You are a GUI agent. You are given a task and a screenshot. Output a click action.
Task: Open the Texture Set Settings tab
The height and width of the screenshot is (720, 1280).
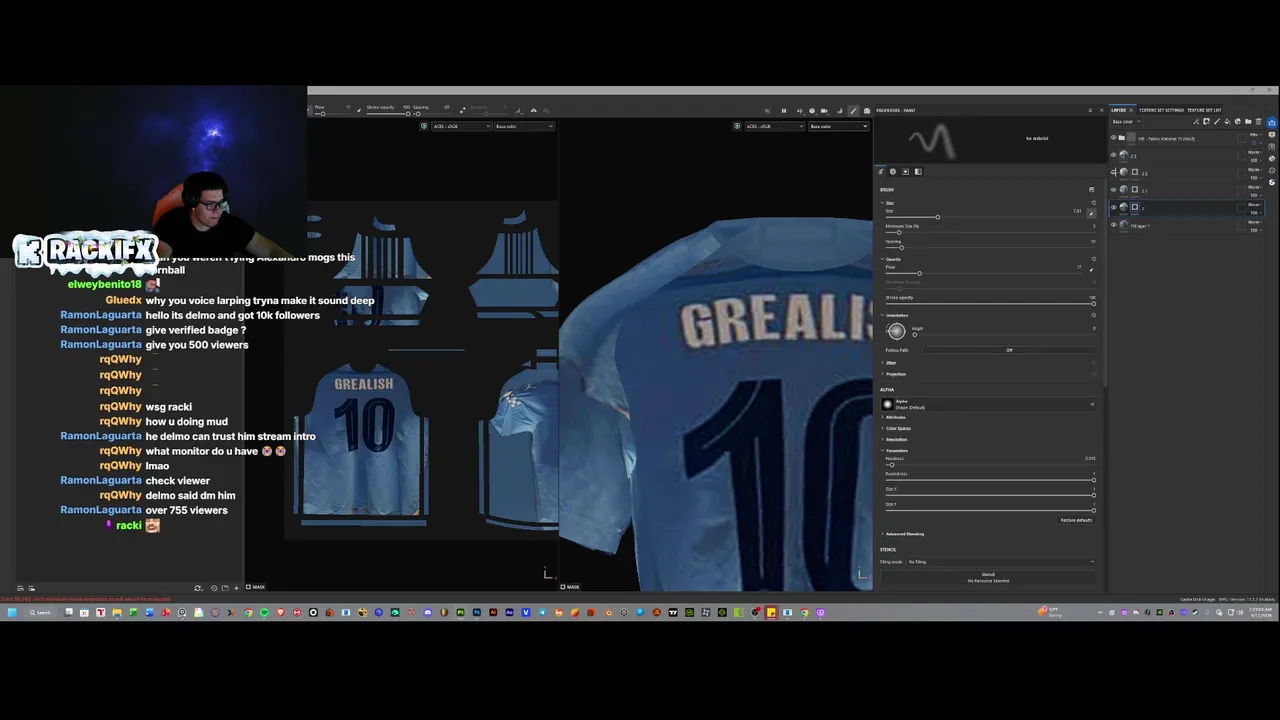coord(1161,110)
